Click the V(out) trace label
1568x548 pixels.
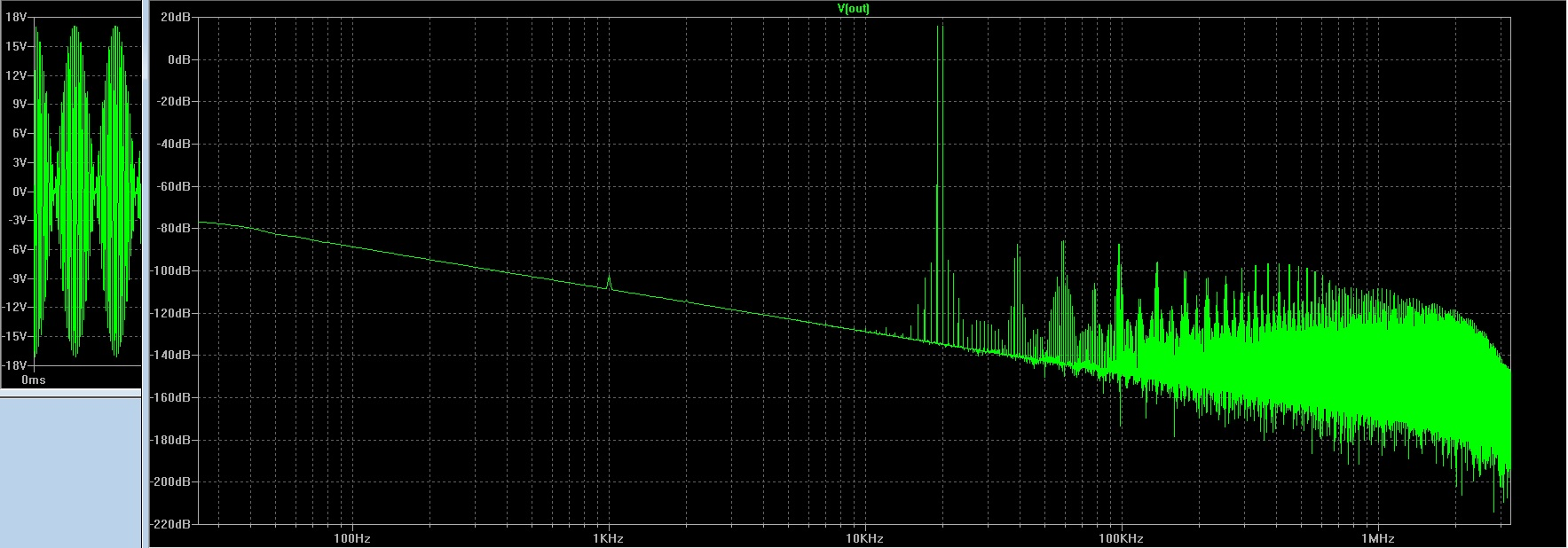853,8
